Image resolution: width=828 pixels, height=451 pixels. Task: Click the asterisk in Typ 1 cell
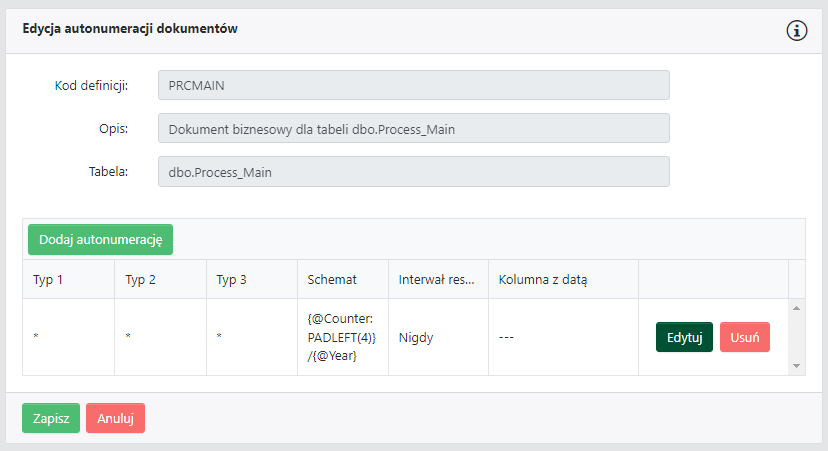click(x=36, y=338)
